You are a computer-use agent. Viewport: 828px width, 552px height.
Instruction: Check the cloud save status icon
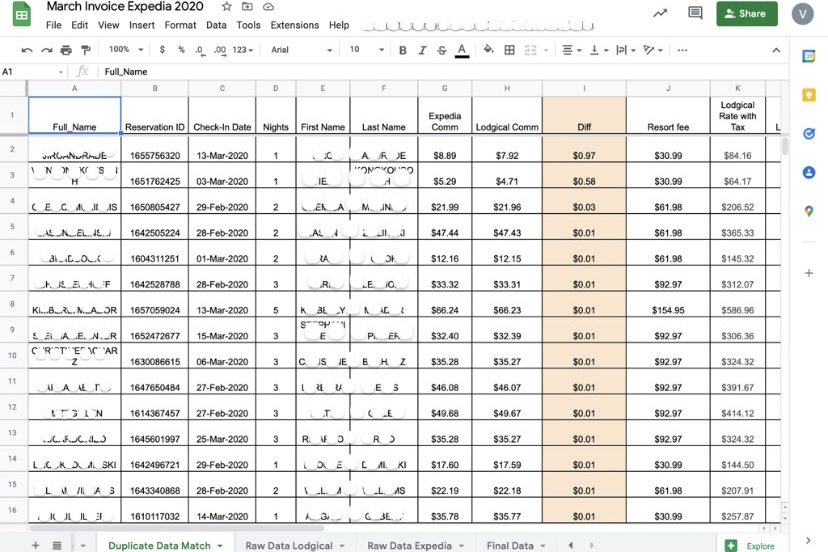pyautogui.click(x=268, y=7)
